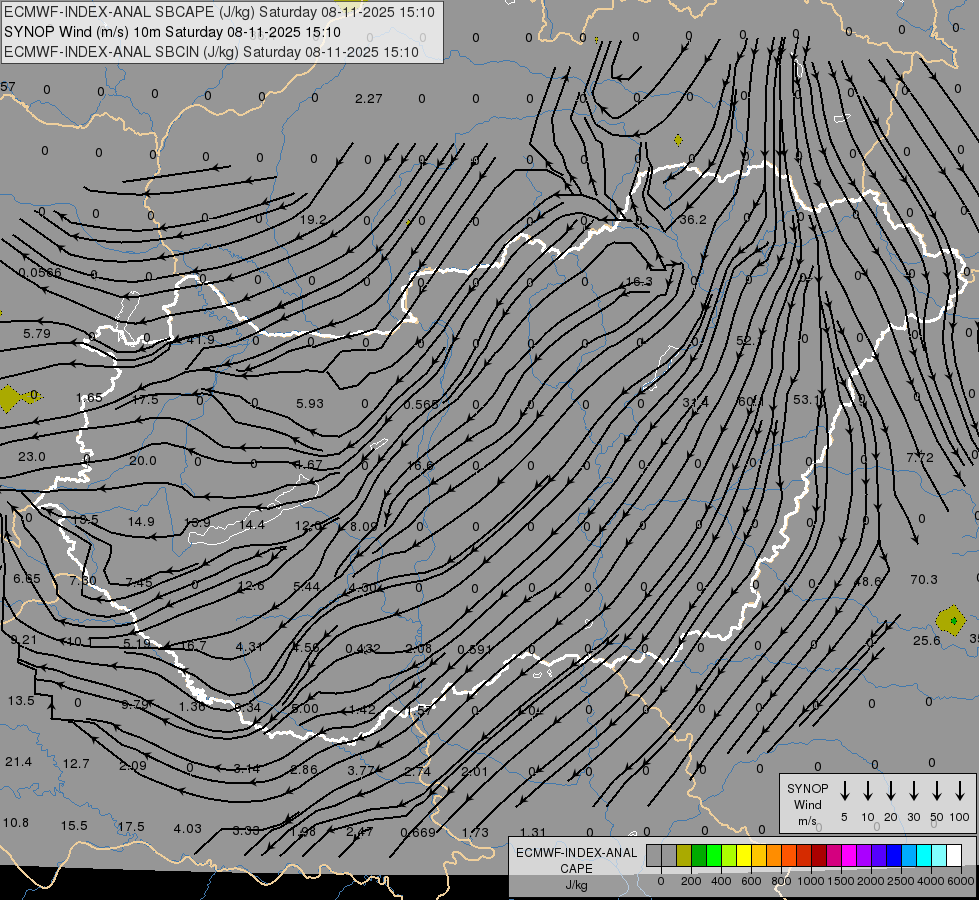This screenshot has height=900, width=979.
Task: Click the 20 m/s wind arrow in legend
Action: [890, 791]
